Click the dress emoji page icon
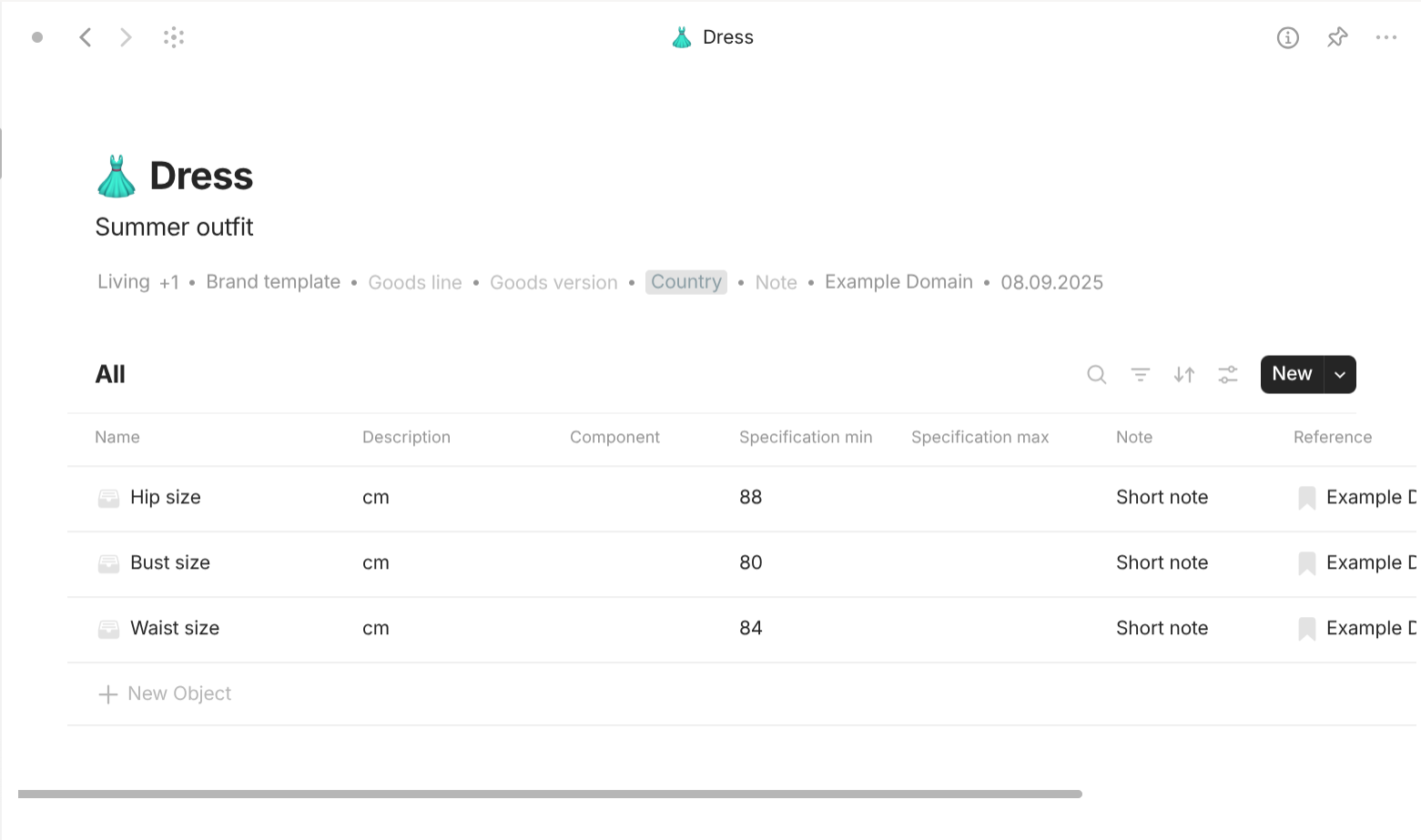This screenshot has height=840, width=1421. point(117,175)
